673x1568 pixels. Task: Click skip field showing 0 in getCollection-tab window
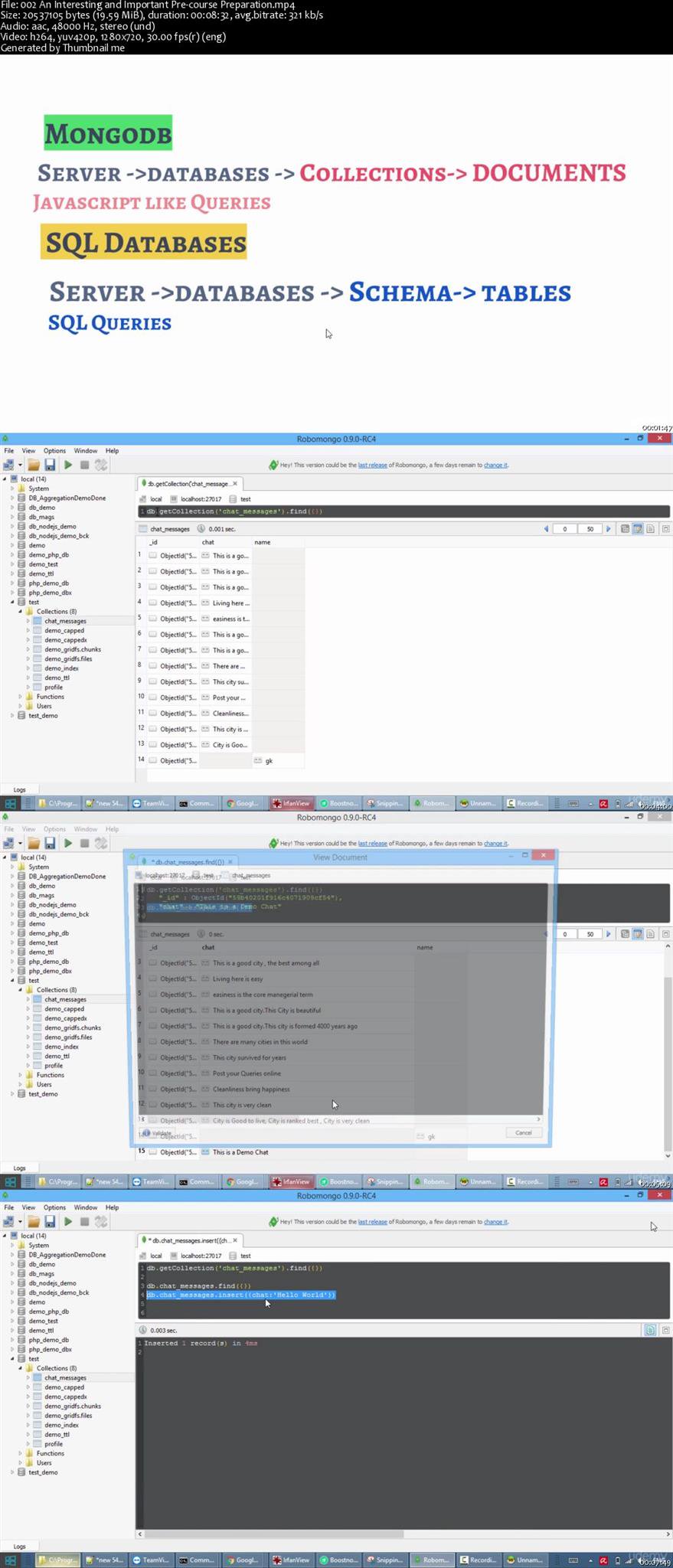[565, 529]
